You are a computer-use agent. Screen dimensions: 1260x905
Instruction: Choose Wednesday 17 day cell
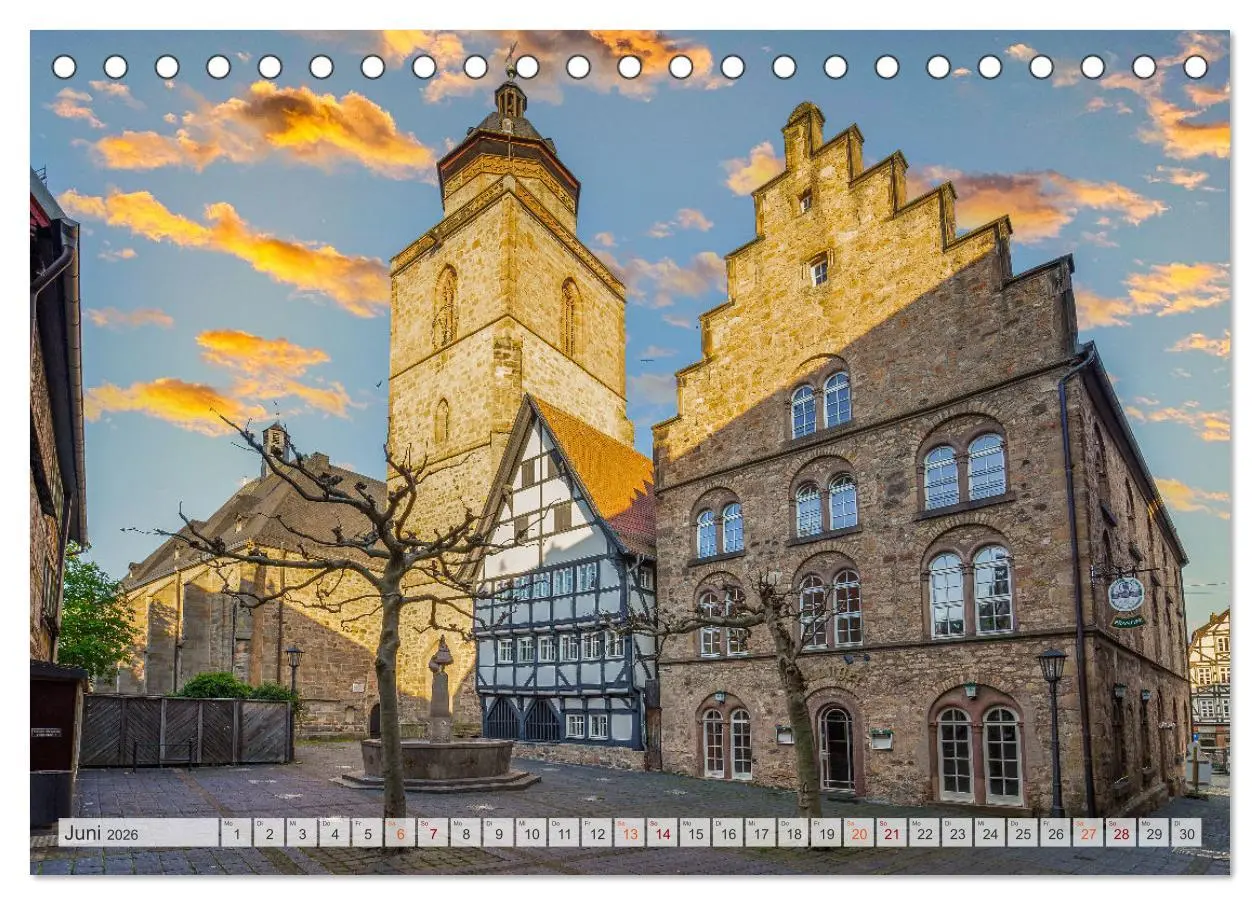point(760,833)
